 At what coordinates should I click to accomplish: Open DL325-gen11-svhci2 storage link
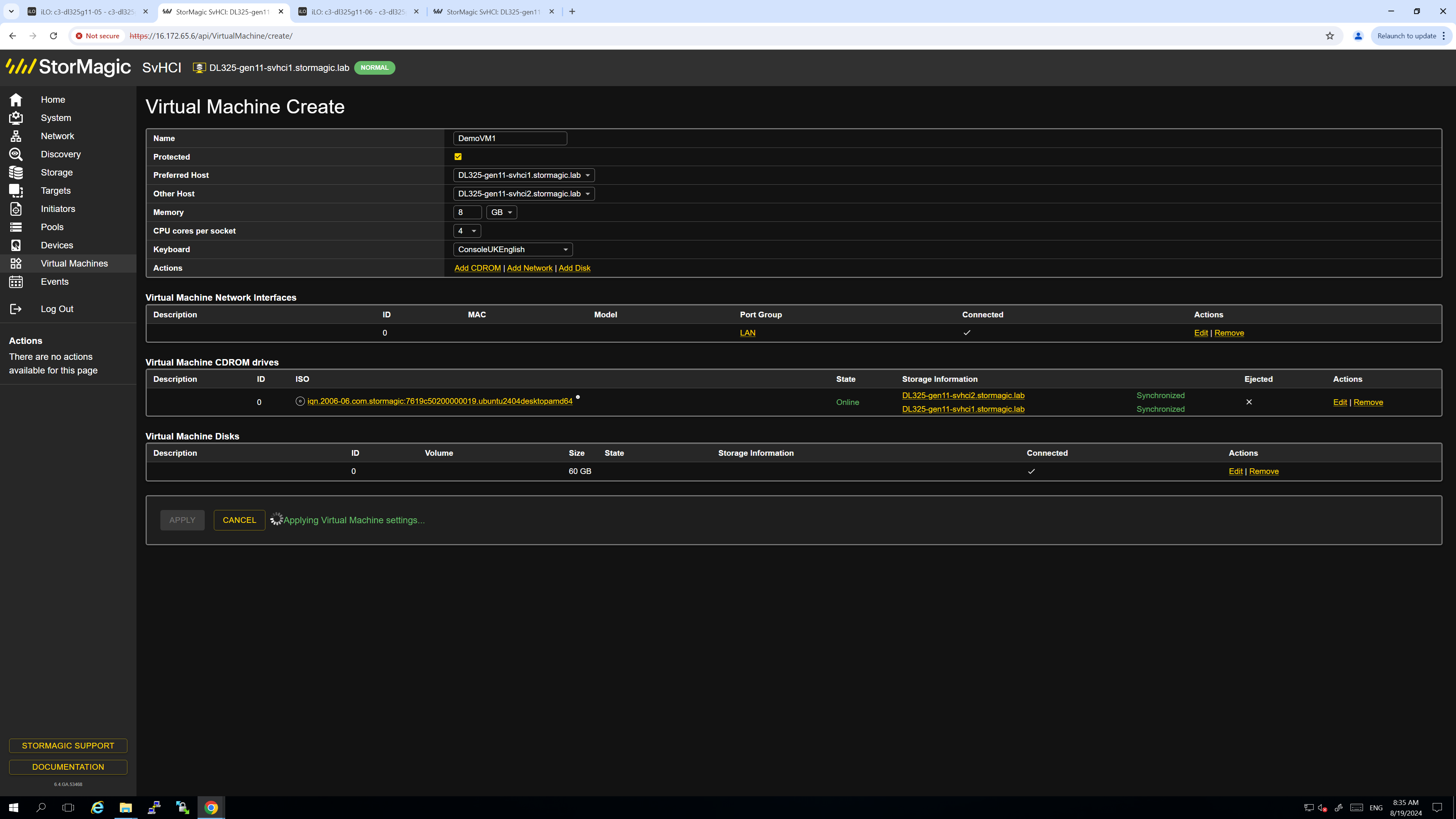963,395
